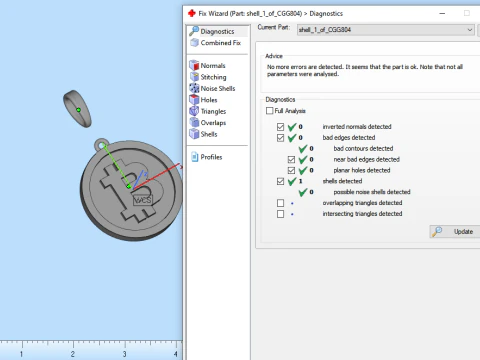Image resolution: width=480 pixels, height=360 pixels.
Task: Open the Diagnostics page icon
Action: [194, 31]
